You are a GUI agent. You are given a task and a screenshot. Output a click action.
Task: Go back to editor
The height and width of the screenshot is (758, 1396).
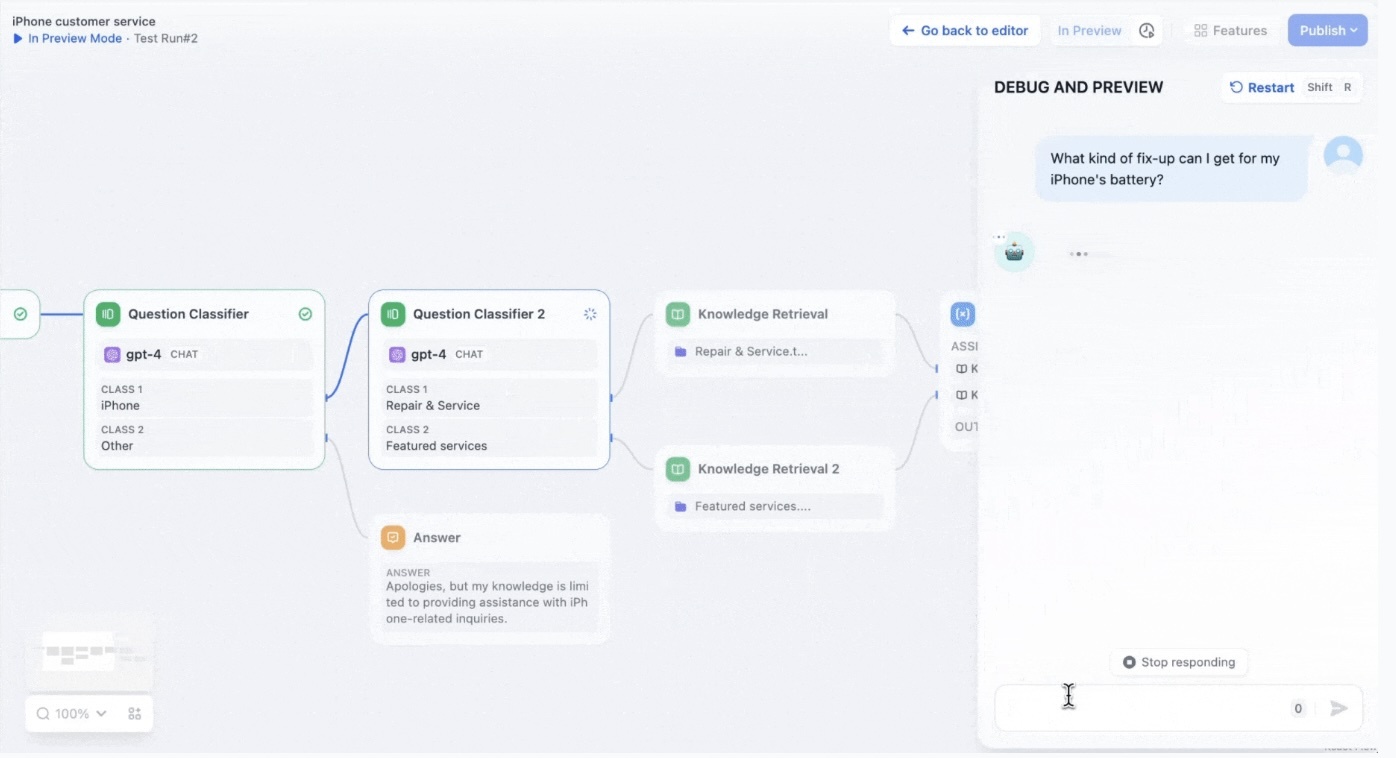965,31
